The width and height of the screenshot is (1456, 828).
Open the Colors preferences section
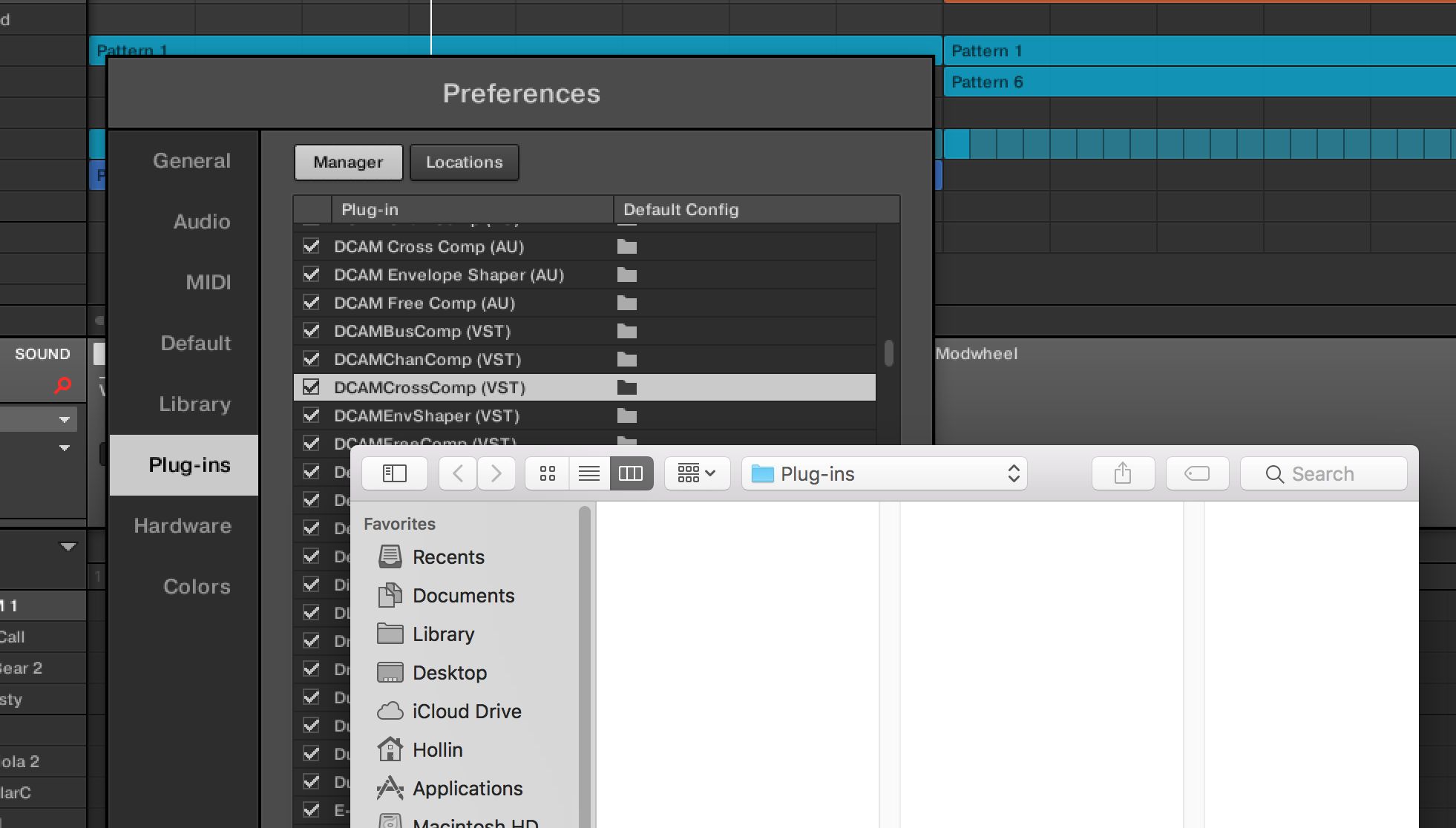[x=196, y=586]
